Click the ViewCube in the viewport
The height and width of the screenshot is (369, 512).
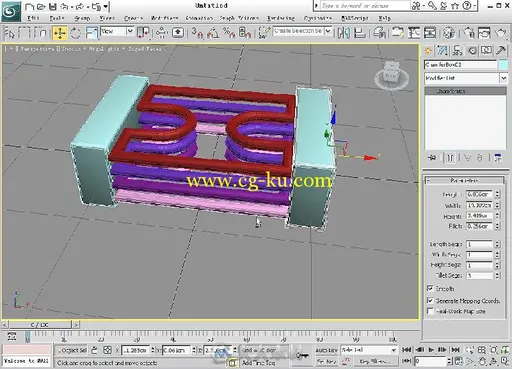[391, 75]
